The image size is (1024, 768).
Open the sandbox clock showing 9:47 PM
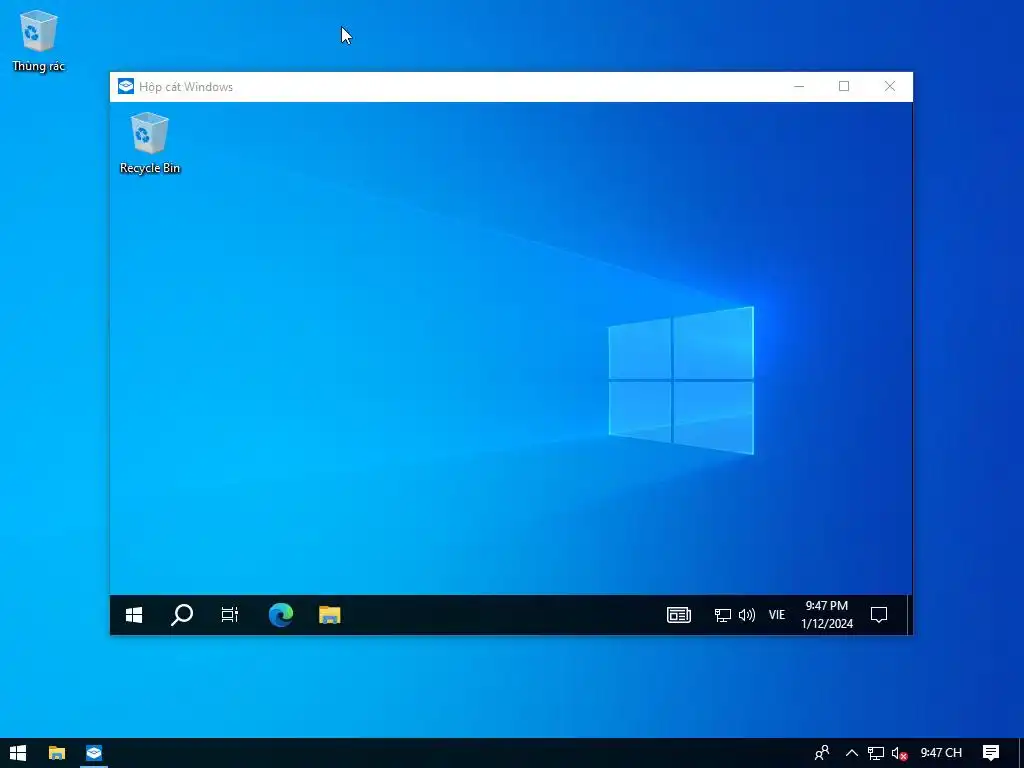(x=827, y=615)
